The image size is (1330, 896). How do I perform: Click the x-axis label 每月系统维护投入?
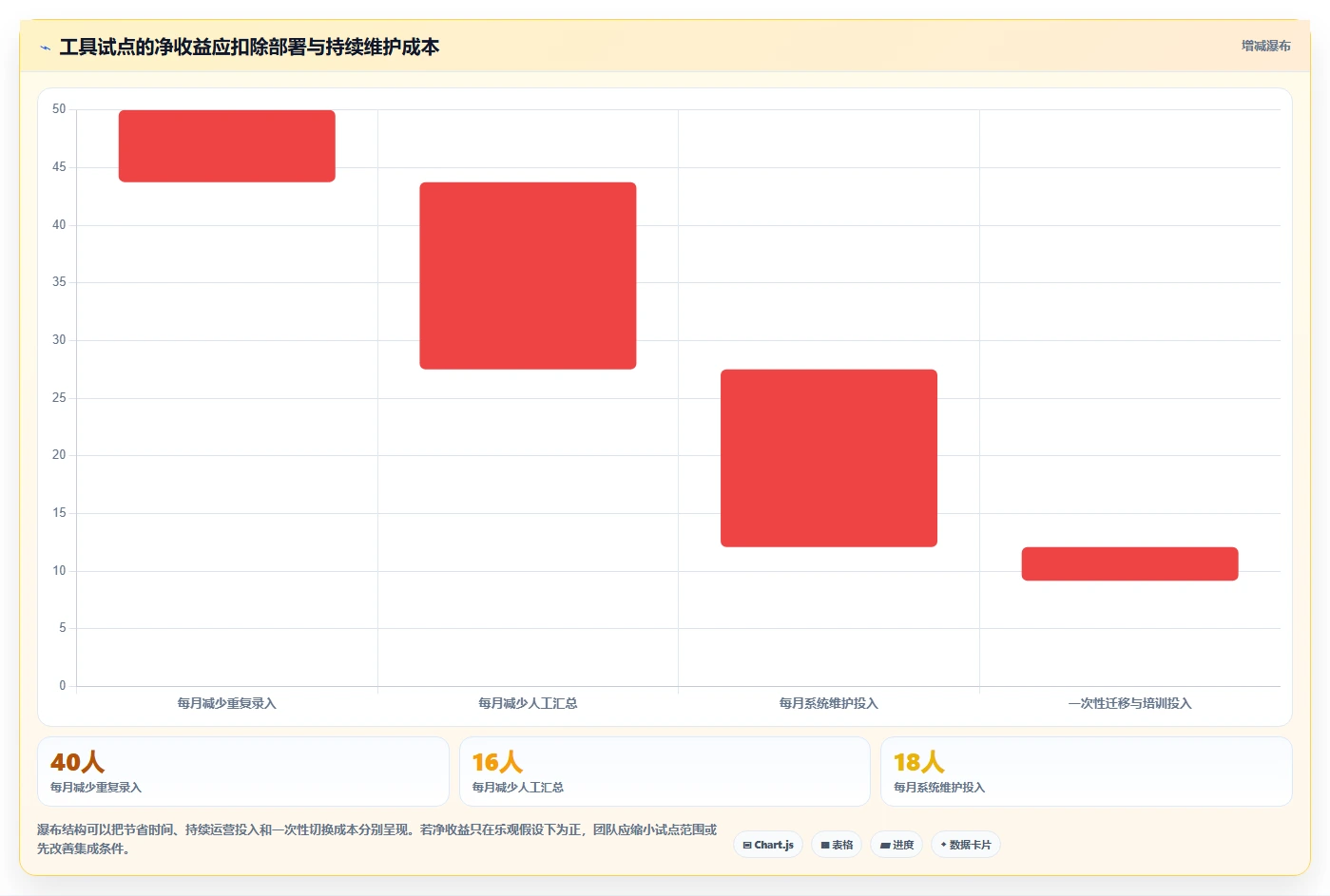[x=829, y=703]
